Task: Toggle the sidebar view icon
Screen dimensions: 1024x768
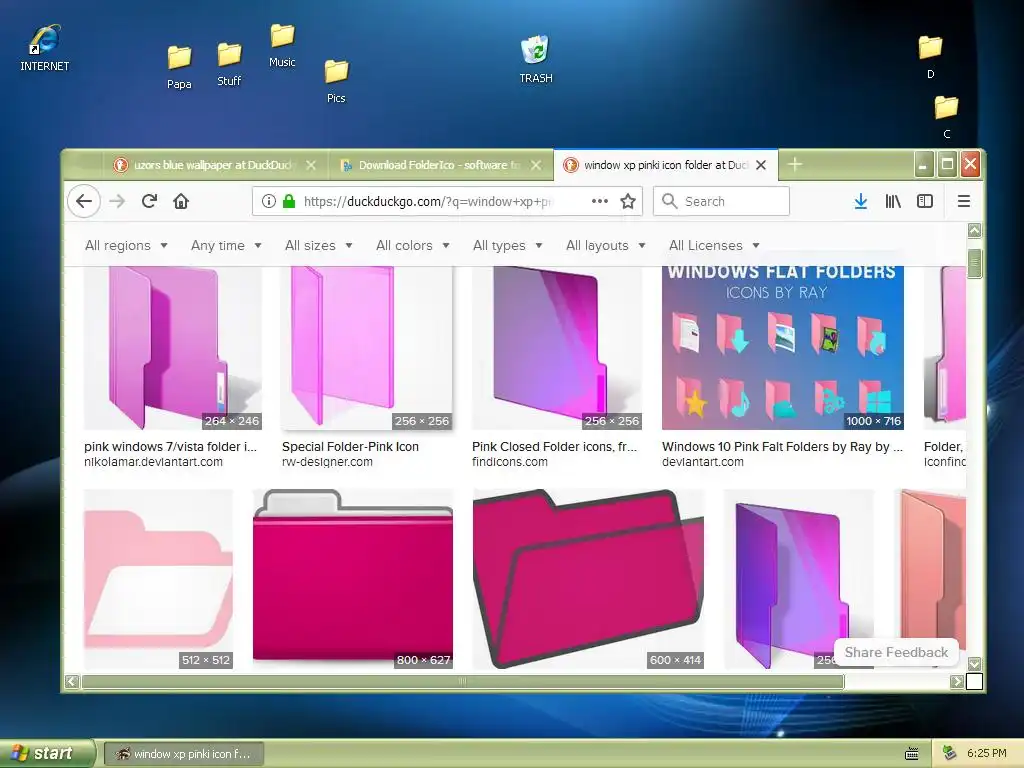Action: pos(925,201)
